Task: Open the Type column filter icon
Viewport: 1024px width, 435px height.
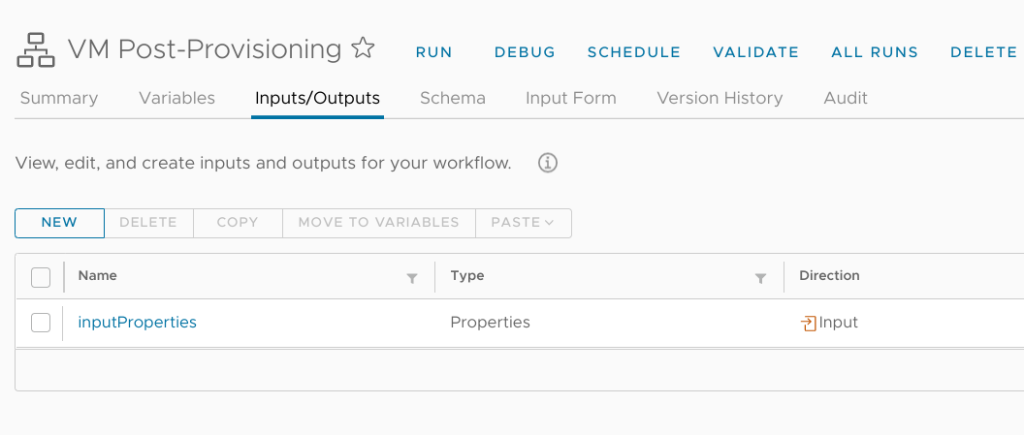Action: [760, 278]
